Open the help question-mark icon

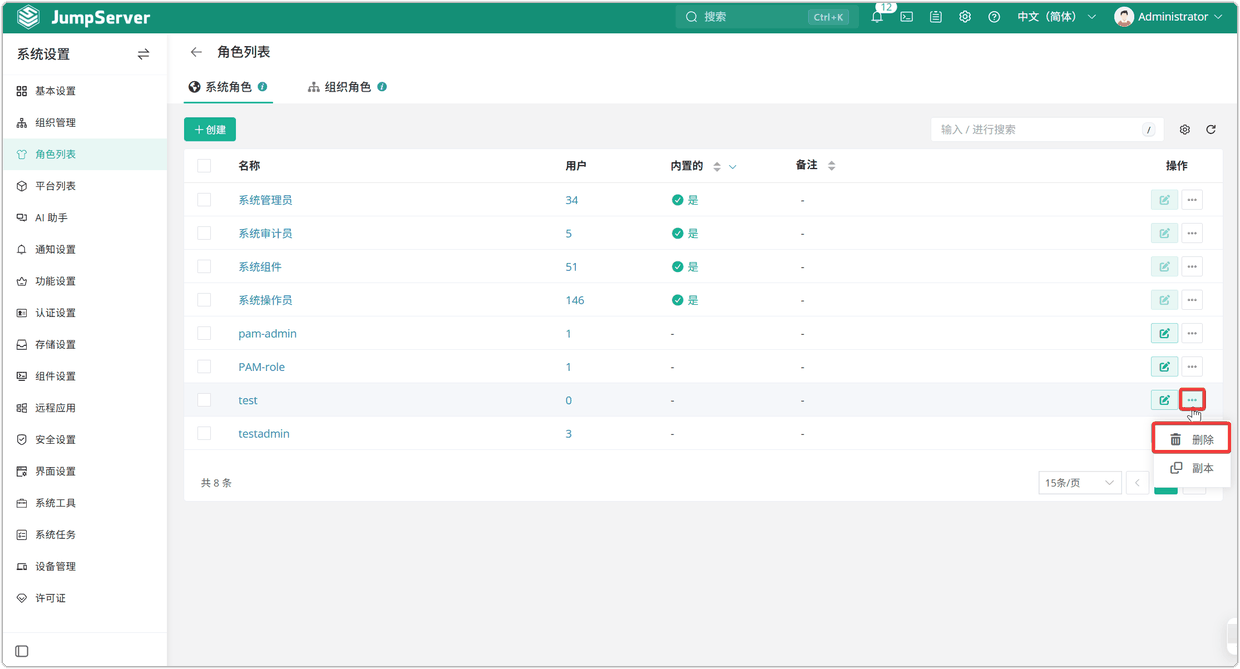pos(994,17)
